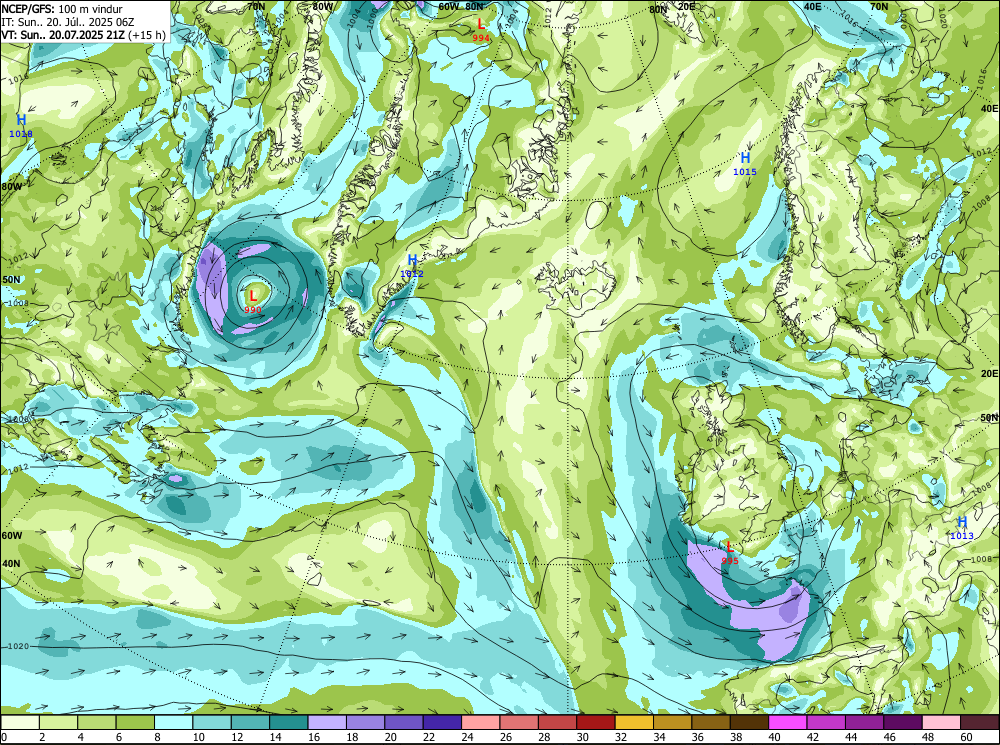Pick the 34–36 m/s legend swatch
This screenshot has width=1000, height=745.
pos(673,722)
